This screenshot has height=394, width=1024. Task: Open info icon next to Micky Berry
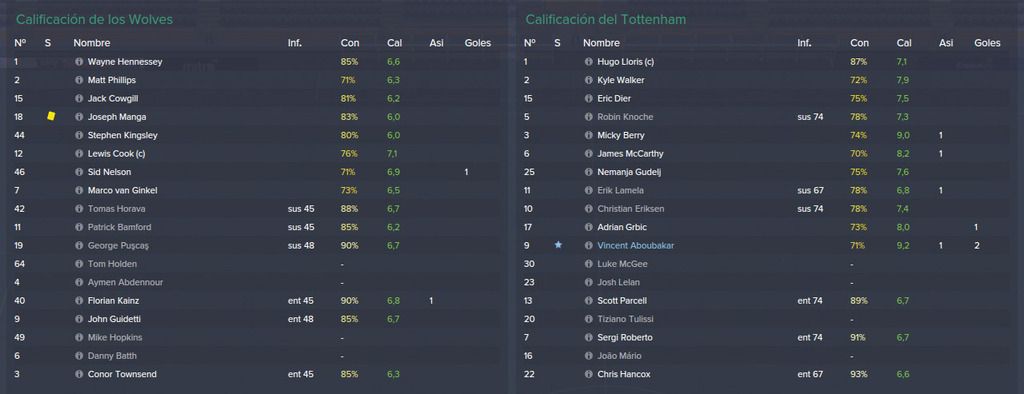[x=588, y=135]
